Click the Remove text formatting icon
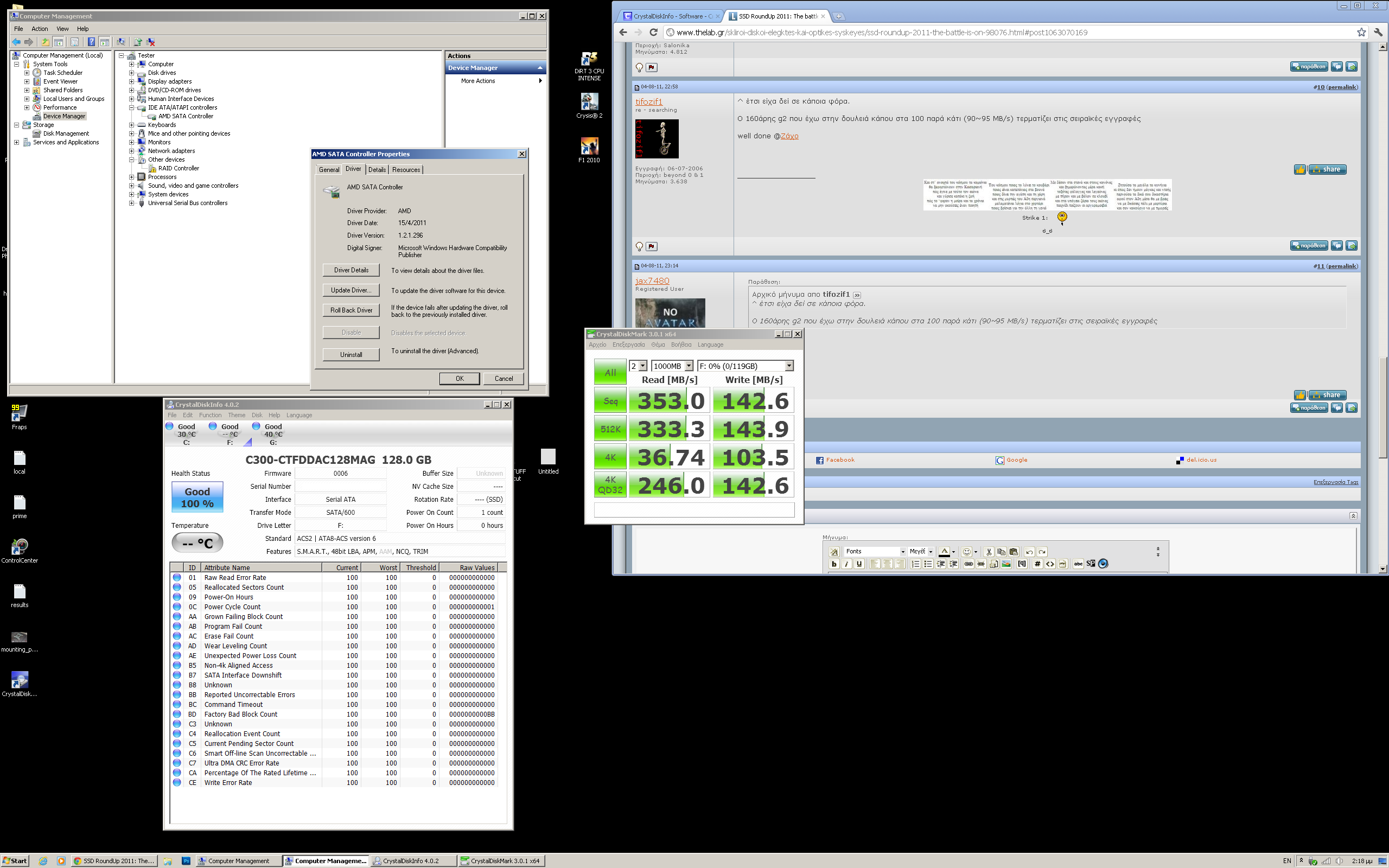1389x868 pixels. click(x=834, y=552)
